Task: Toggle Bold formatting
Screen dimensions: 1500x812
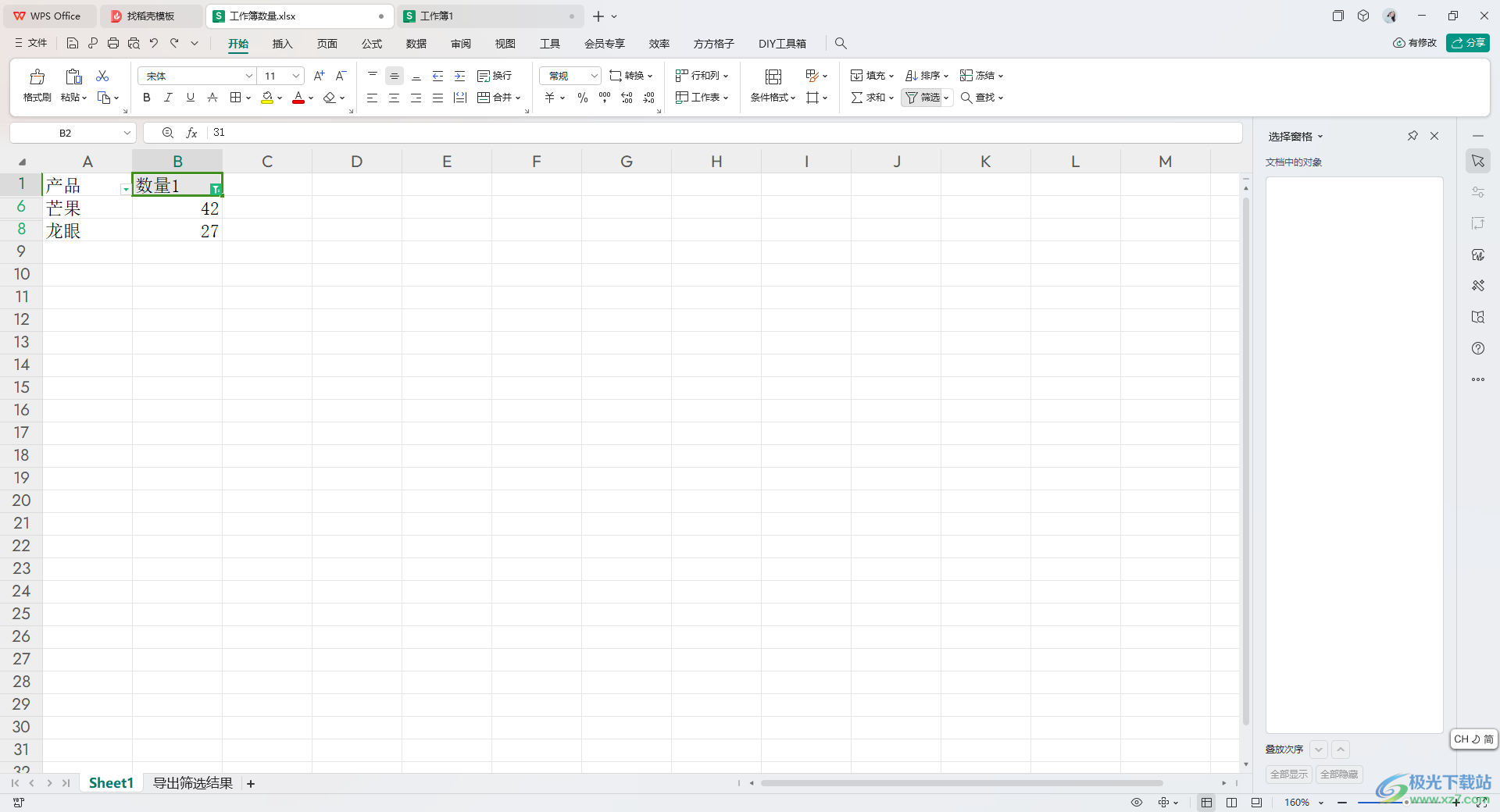Action: [146, 98]
